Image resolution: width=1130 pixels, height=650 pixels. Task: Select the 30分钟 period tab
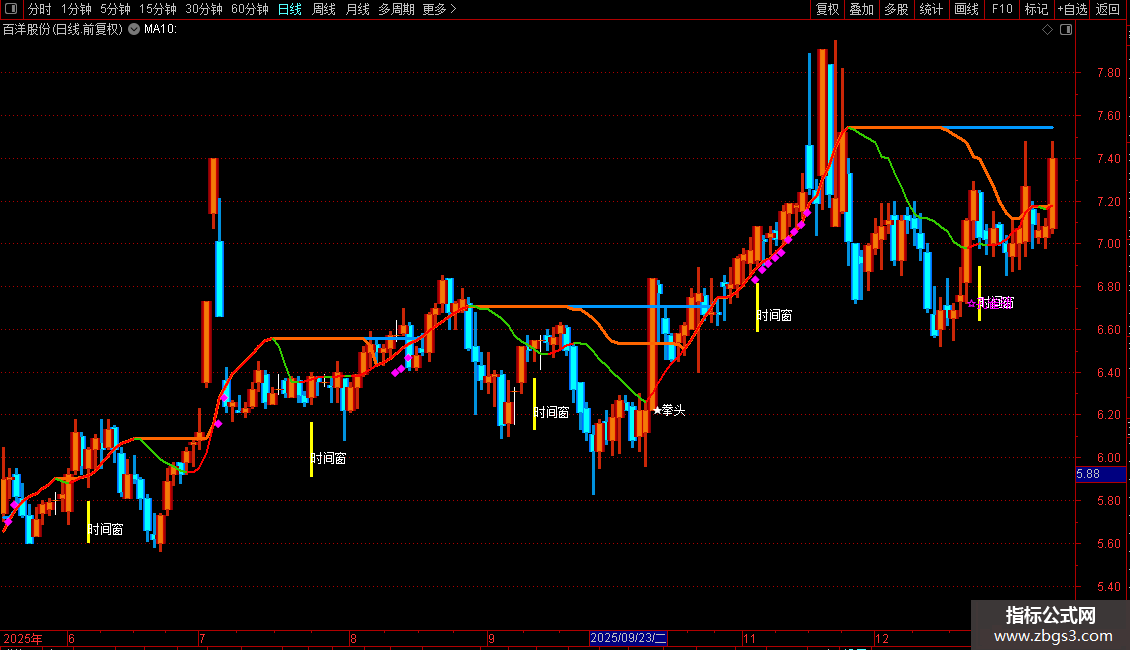point(204,9)
